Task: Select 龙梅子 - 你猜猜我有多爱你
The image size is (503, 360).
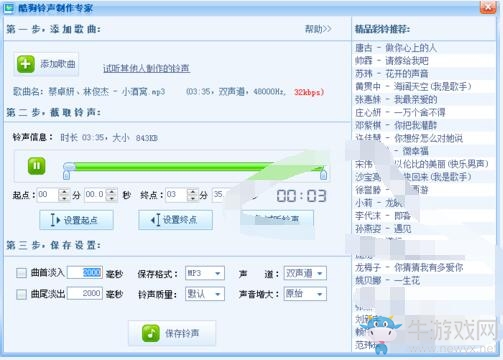Action: click(x=409, y=268)
